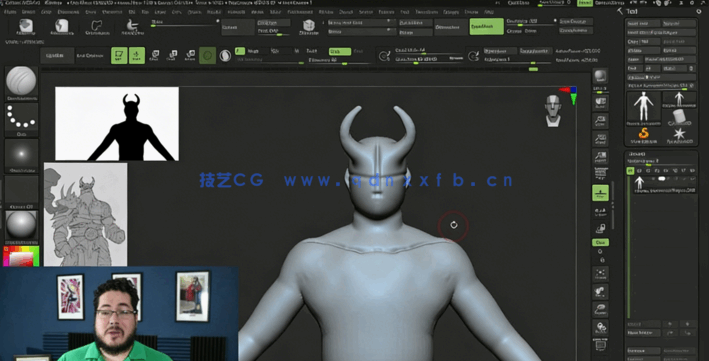The image size is (709, 361).
Task: Open the Brush menu
Action: tap(28, 12)
